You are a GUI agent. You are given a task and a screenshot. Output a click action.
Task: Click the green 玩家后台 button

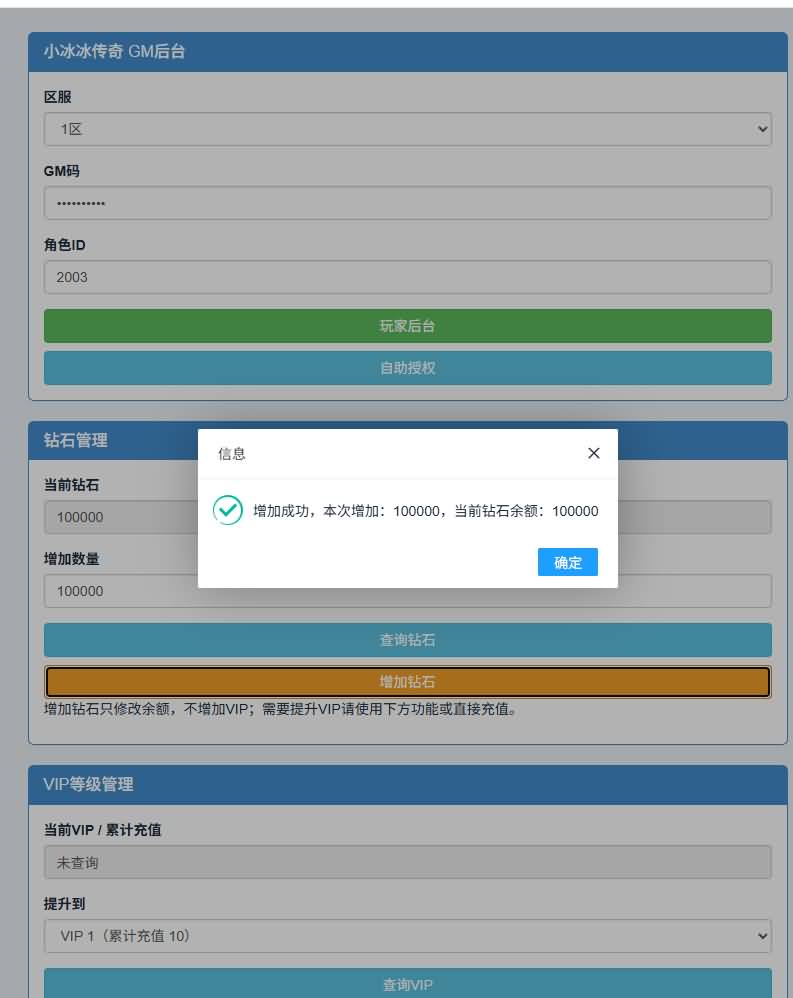(408, 326)
